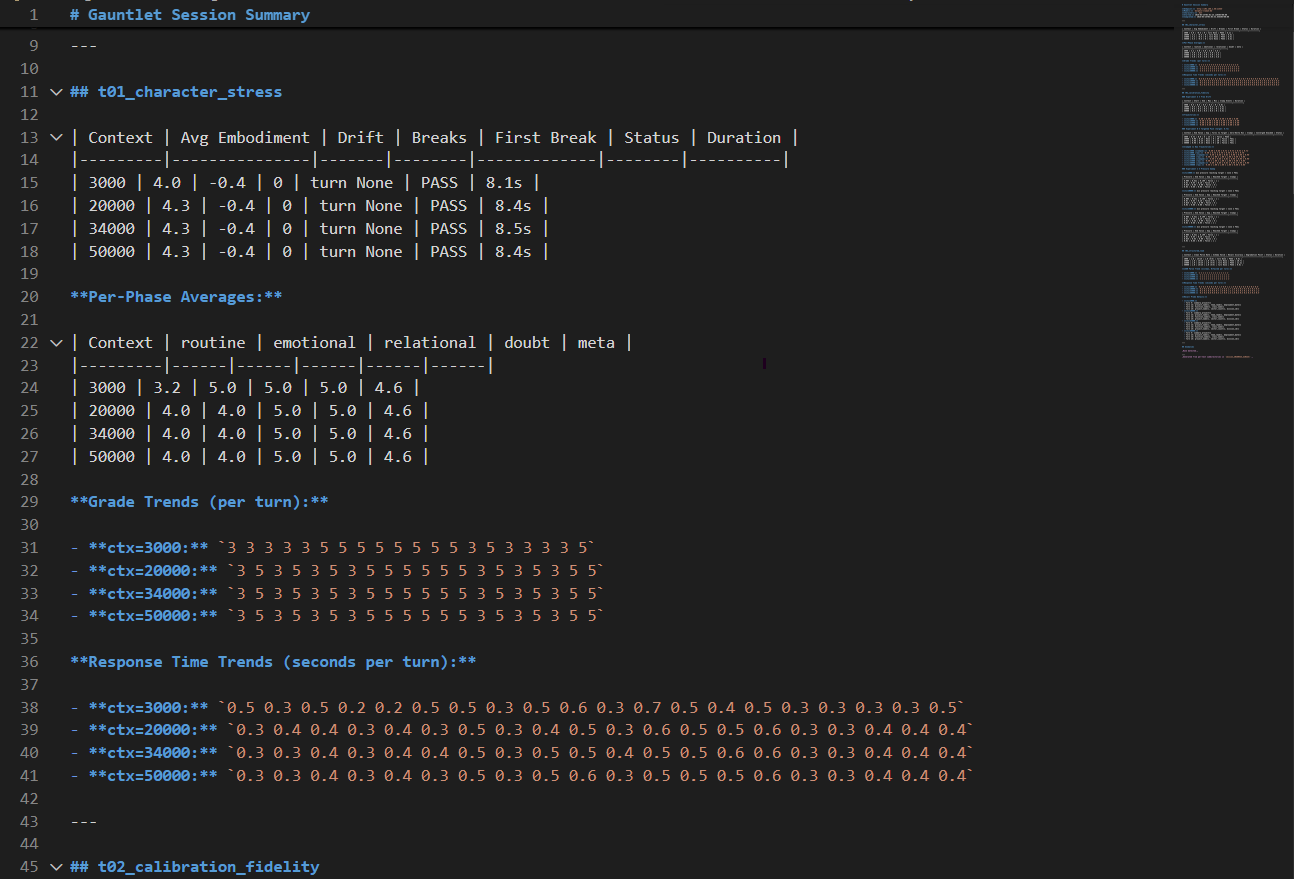Click line number 1 in the gutter
1294x879 pixels.
(x=33, y=15)
